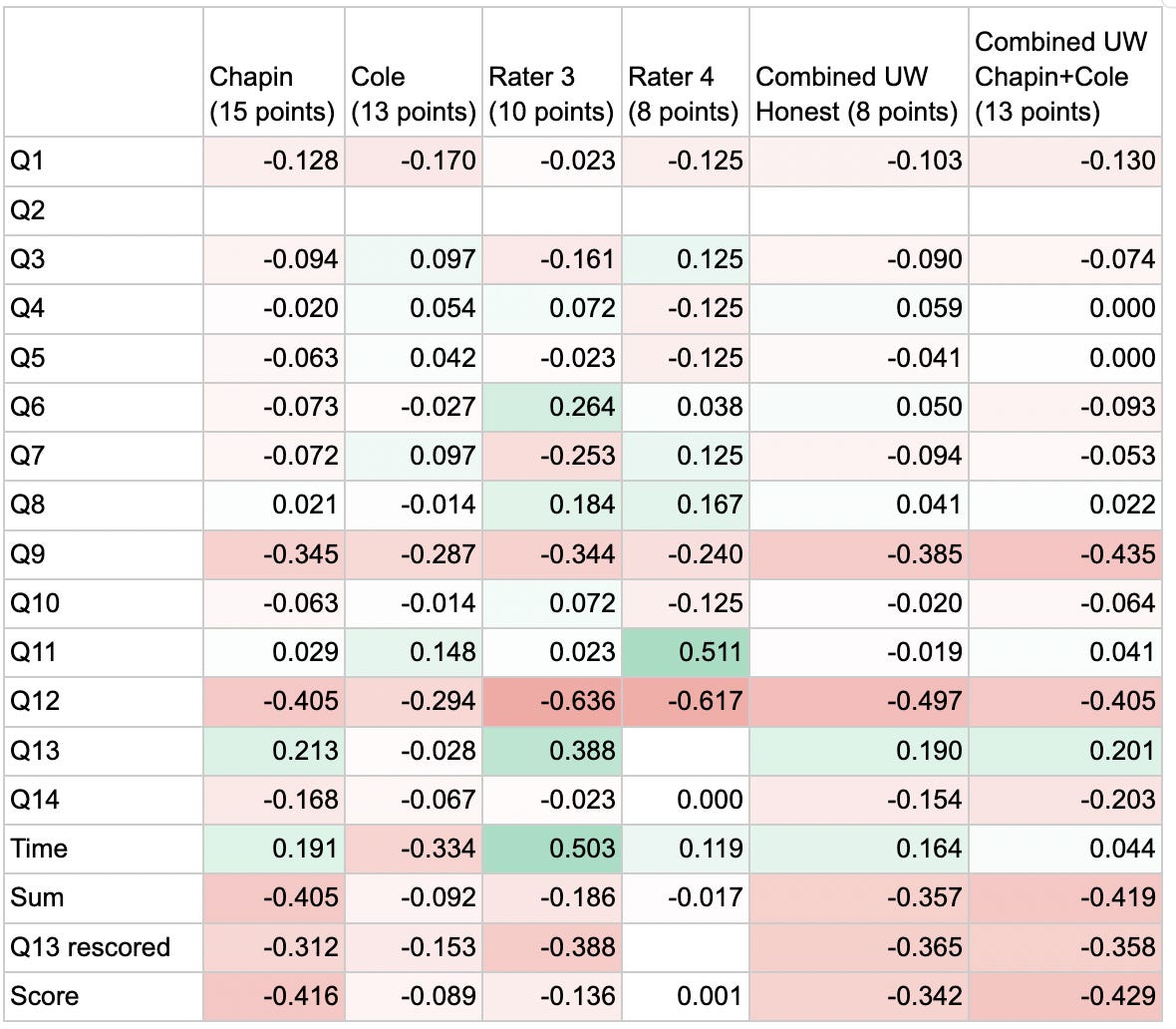Select the Q12 Rater 3 cell -0.636
This screenshot has width=1176, height=1029.
(552, 701)
